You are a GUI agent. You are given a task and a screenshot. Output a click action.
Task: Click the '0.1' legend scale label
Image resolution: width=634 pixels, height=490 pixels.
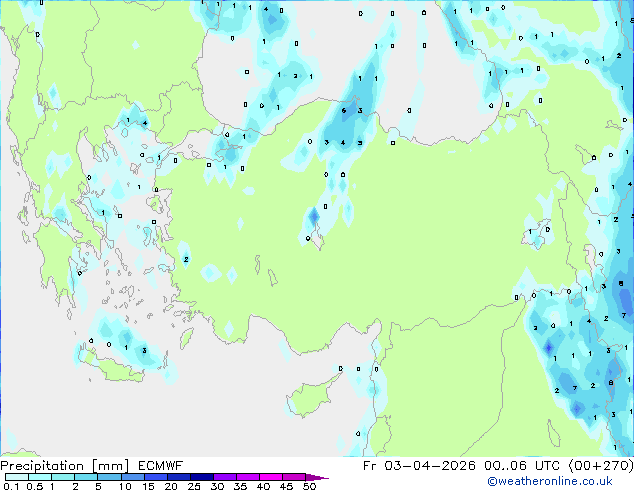11,486
